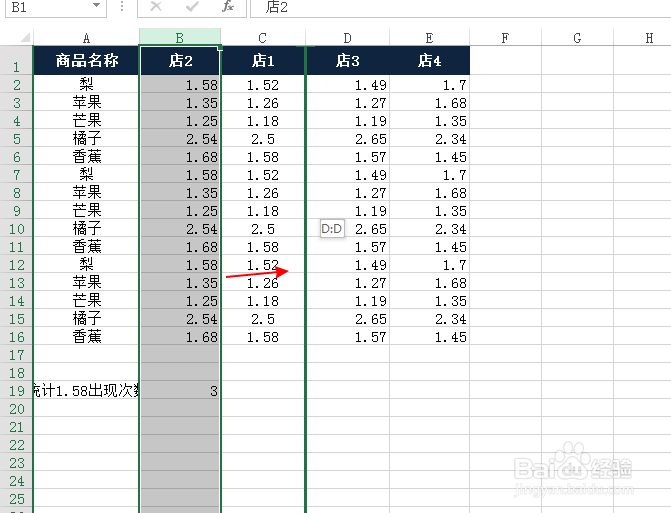Viewport: 671px width, 513px height.
Task: Click the label 统计1.58出现次数 in row 19
Action: [86, 391]
